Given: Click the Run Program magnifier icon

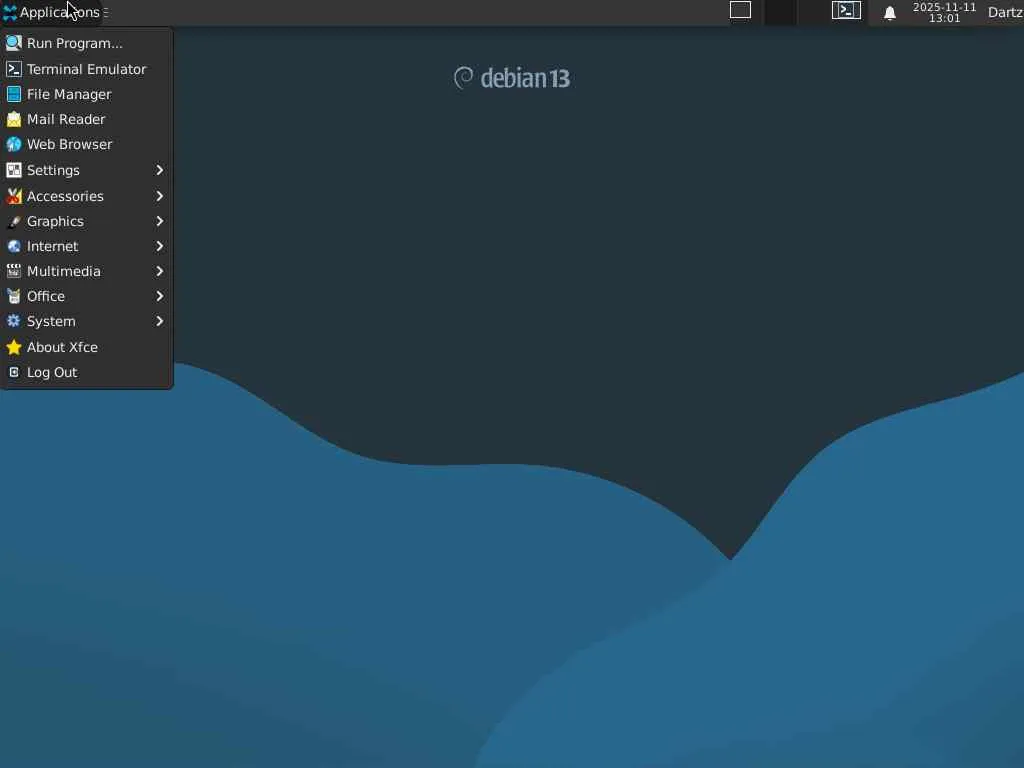Looking at the screenshot, I should [14, 43].
